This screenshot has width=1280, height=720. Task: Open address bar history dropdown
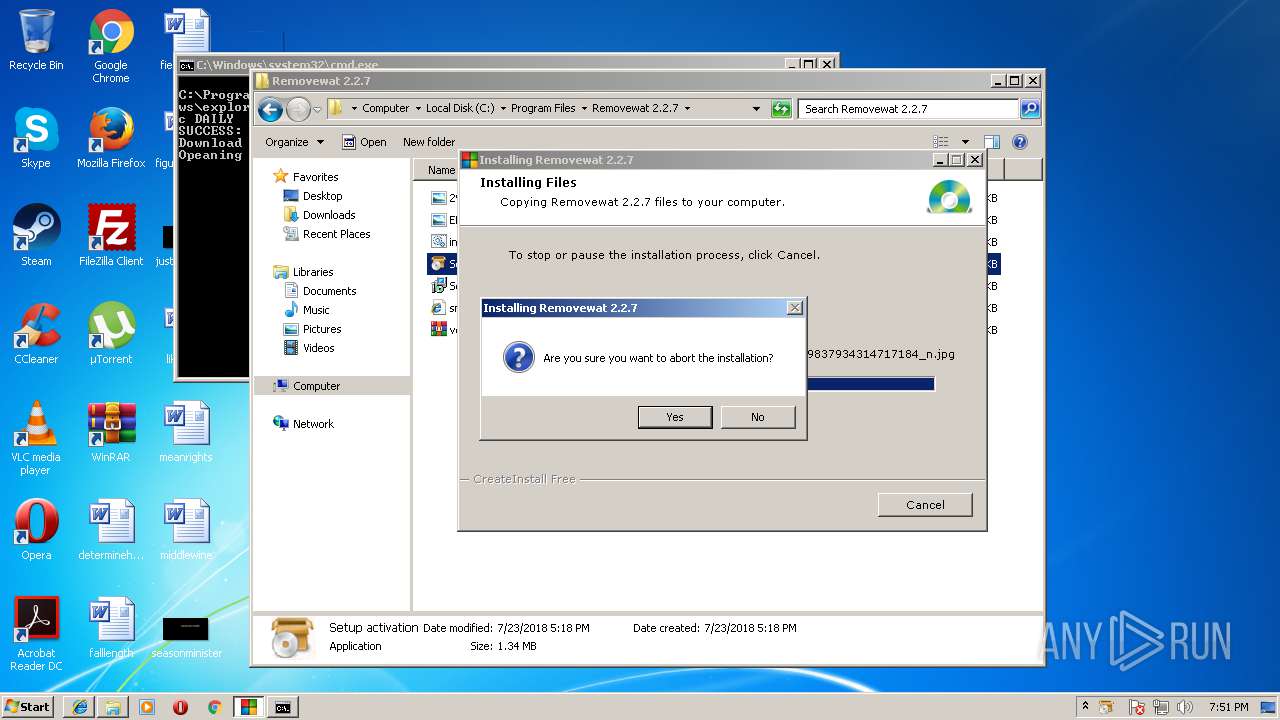pos(756,108)
